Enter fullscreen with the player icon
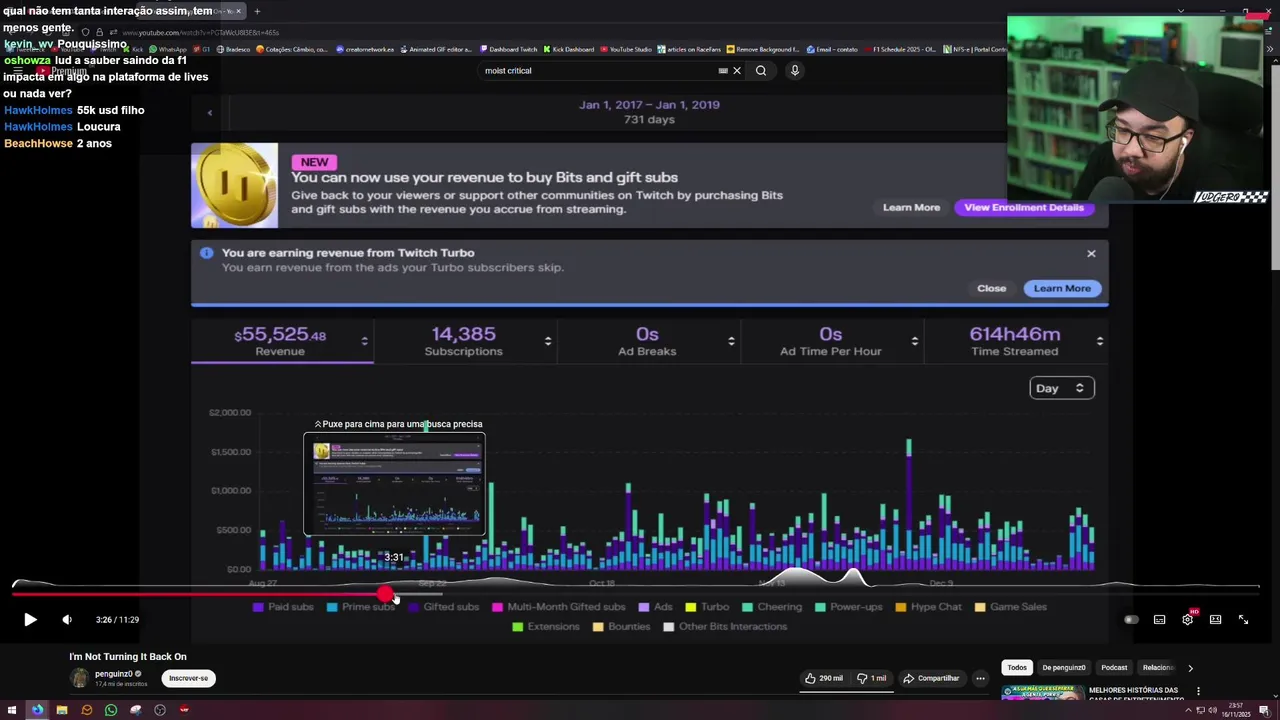Screen dimensions: 1280x720 point(1243,620)
